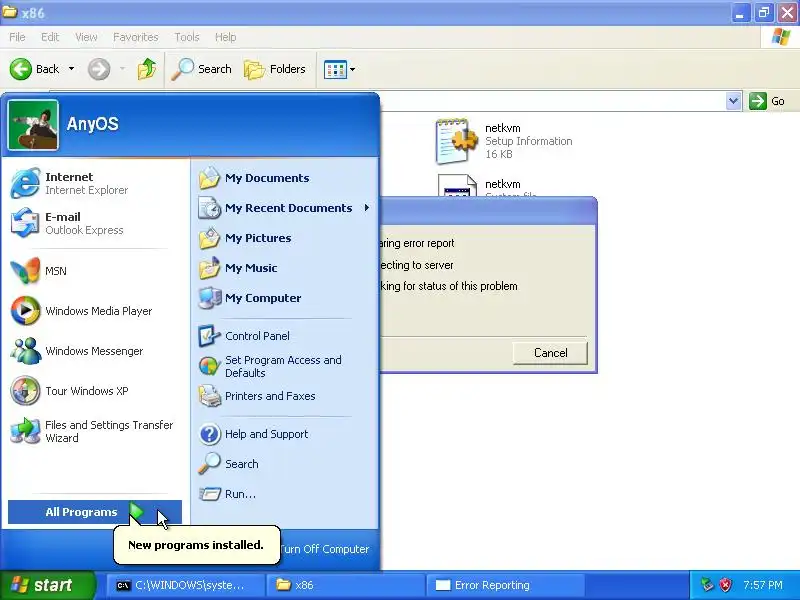
Task: Select the netkvm Setup Information file
Action: click(504, 141)
